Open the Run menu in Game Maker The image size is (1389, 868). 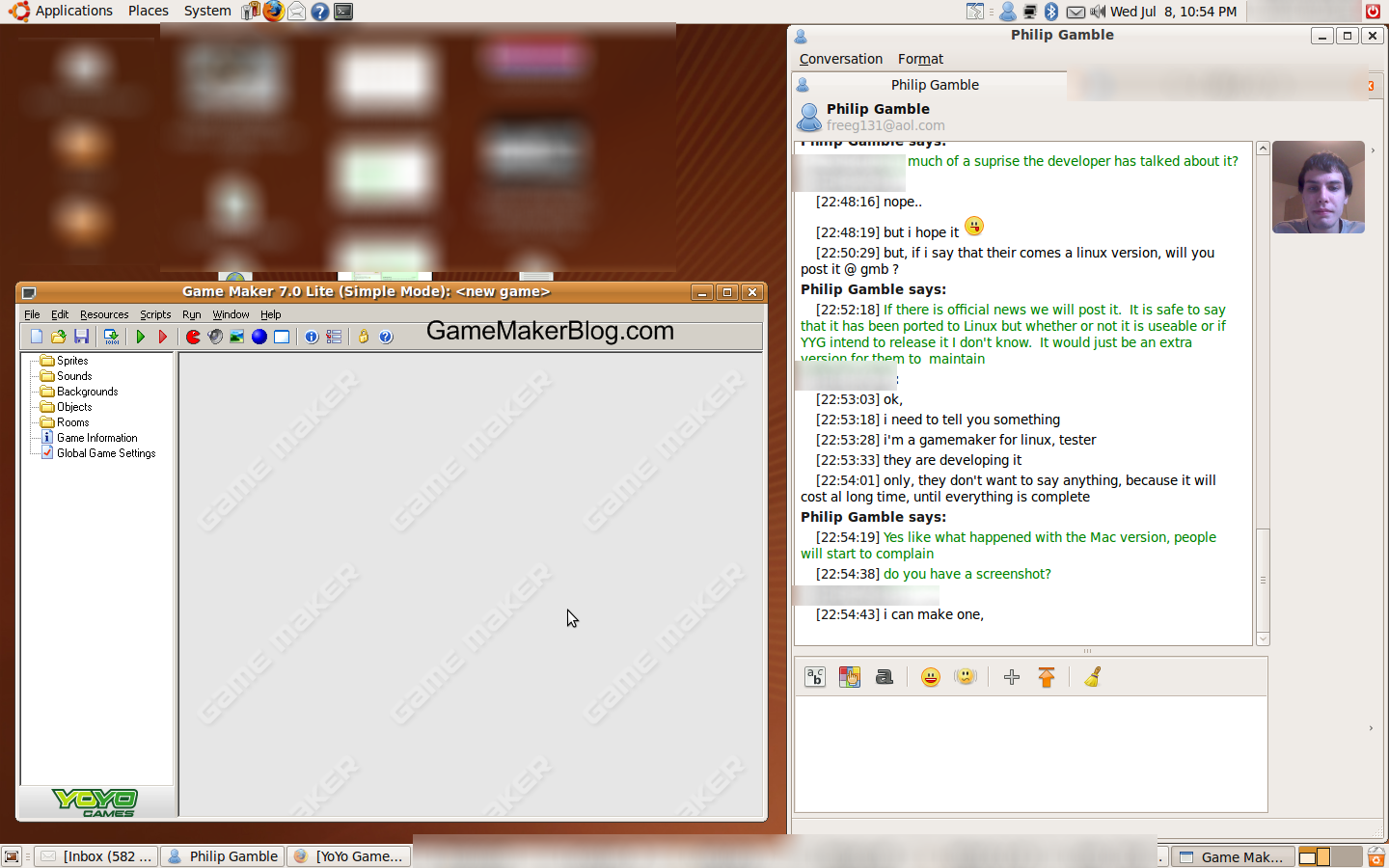tap(192, 314)
